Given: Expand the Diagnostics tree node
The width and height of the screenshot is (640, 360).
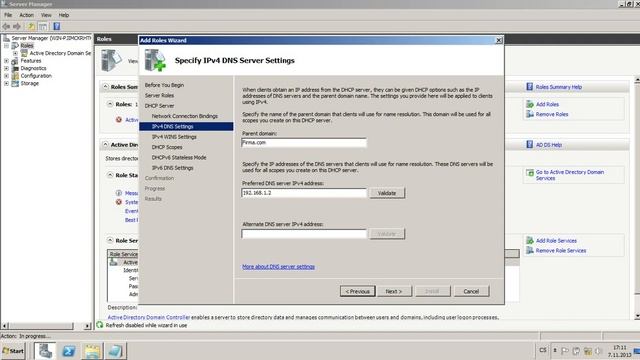Looking at the screenshot, I should [x=7, y=68].
